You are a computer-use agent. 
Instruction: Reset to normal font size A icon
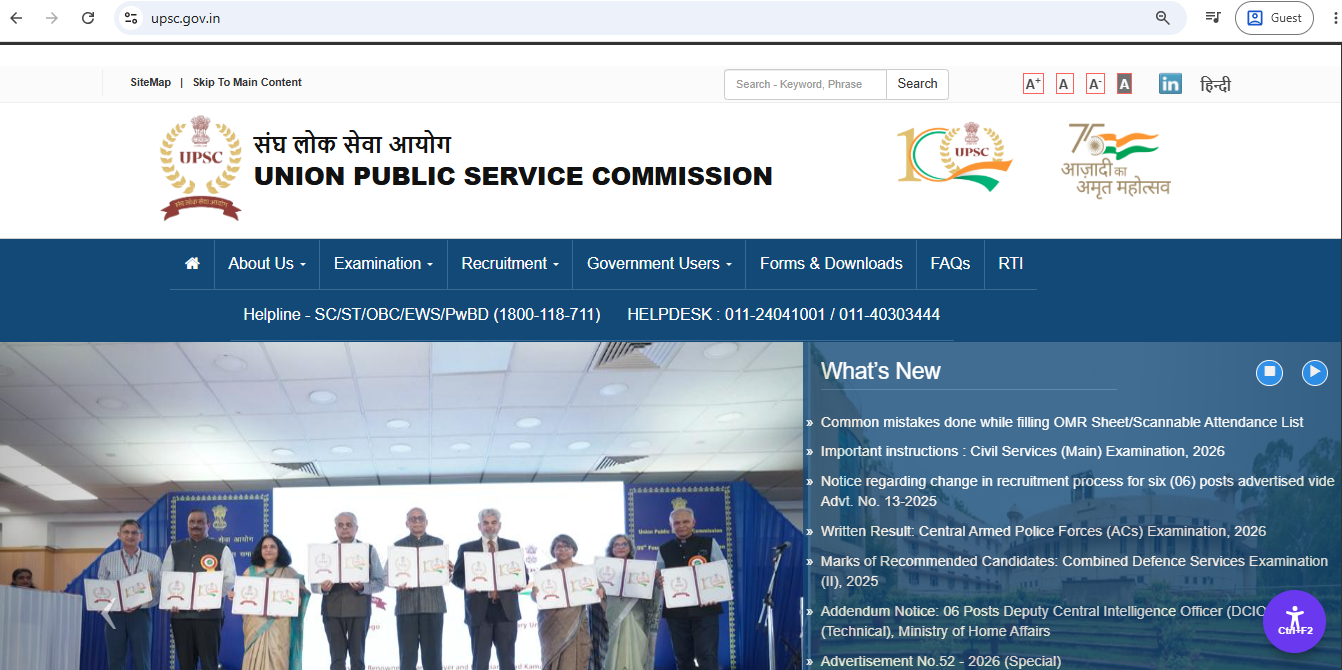[1065, 84]
